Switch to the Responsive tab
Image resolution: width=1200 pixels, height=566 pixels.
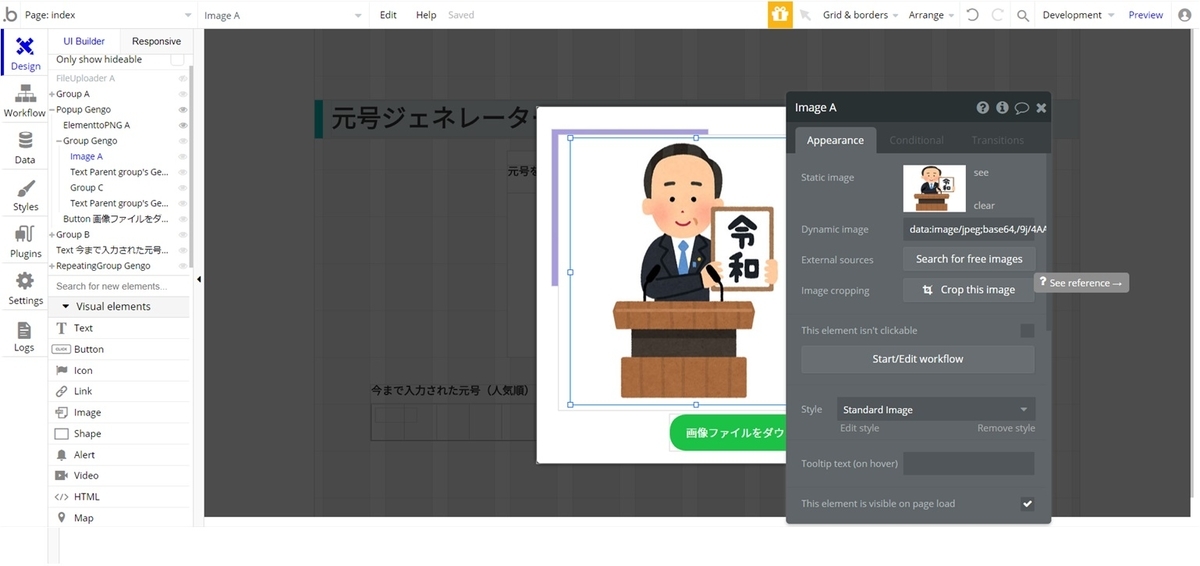(x=156, y=41)
